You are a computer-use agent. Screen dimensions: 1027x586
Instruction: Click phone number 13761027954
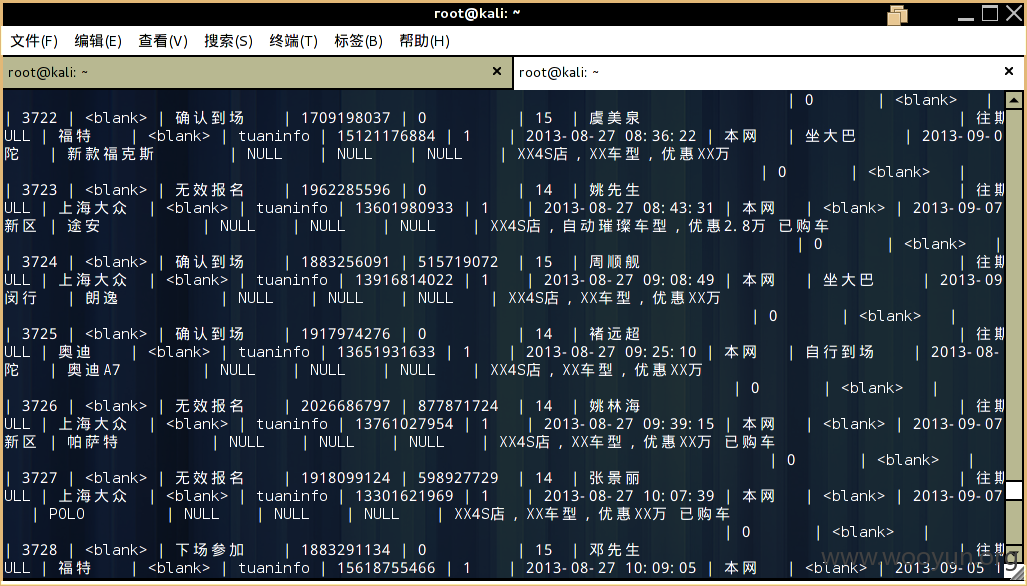[404, 424]
